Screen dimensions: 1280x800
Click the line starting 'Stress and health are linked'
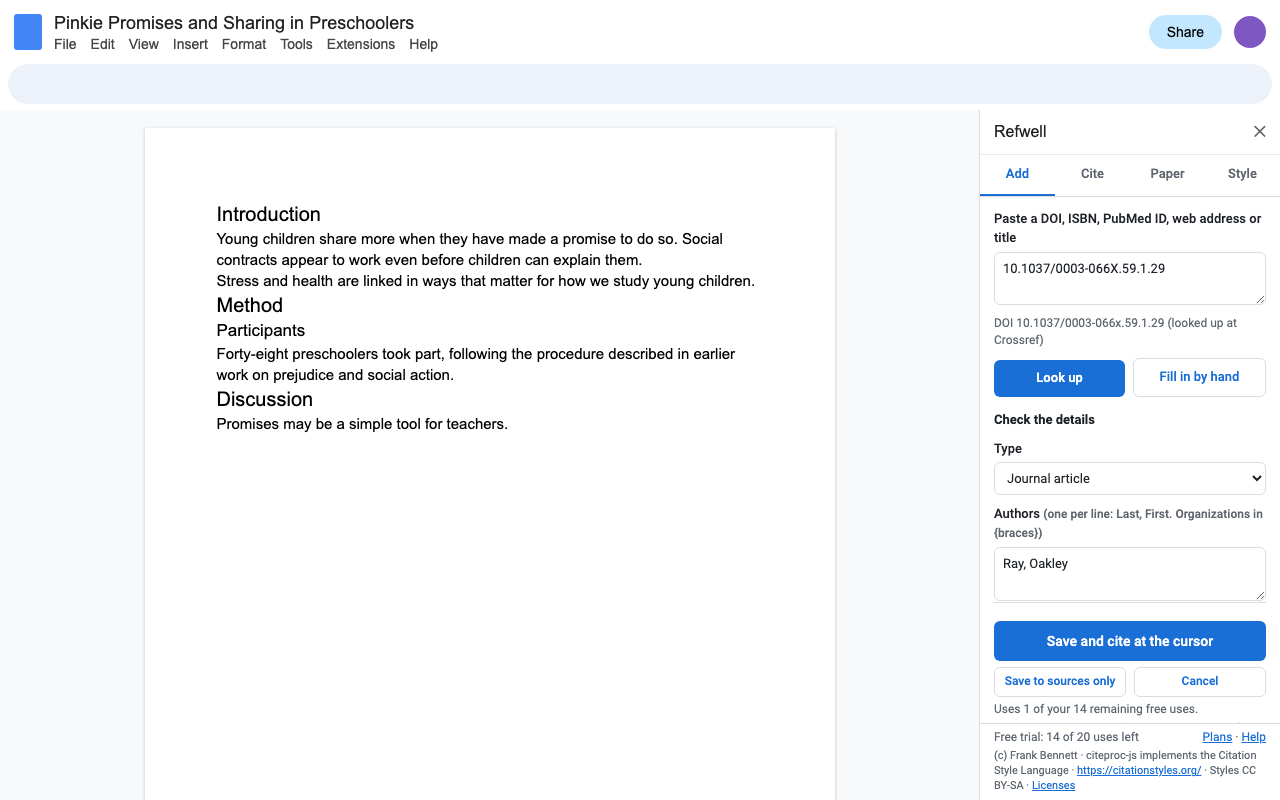486,281
